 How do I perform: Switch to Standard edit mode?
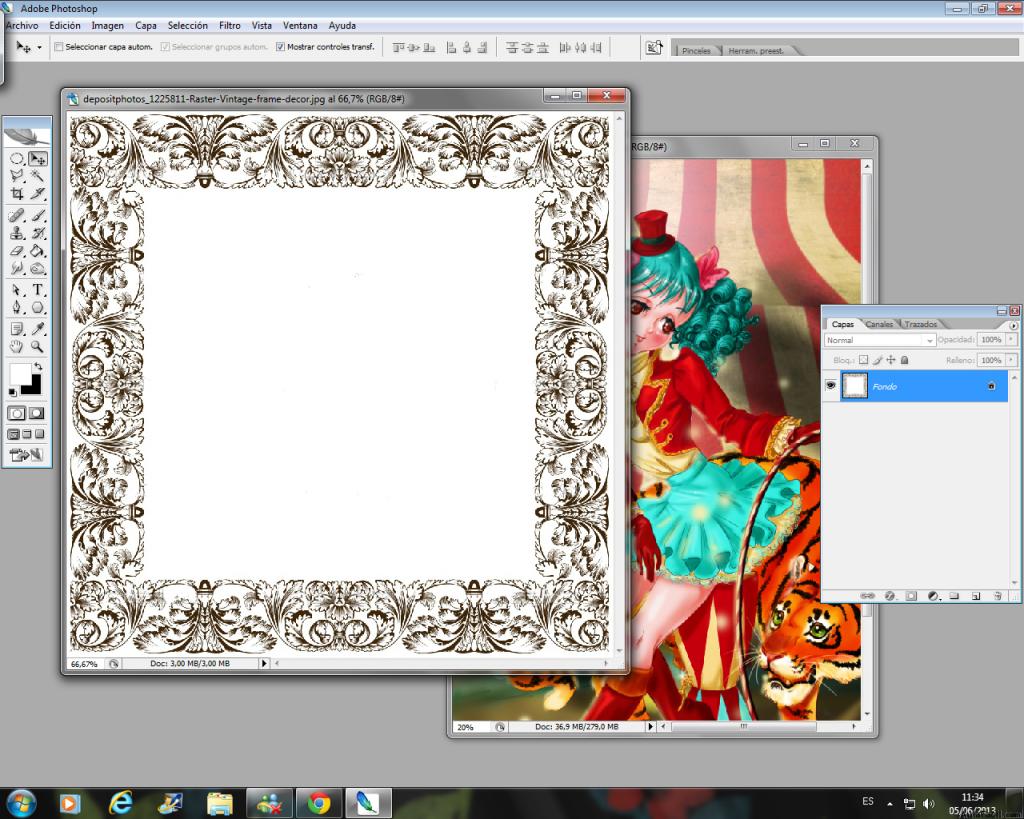pos(17,413)
